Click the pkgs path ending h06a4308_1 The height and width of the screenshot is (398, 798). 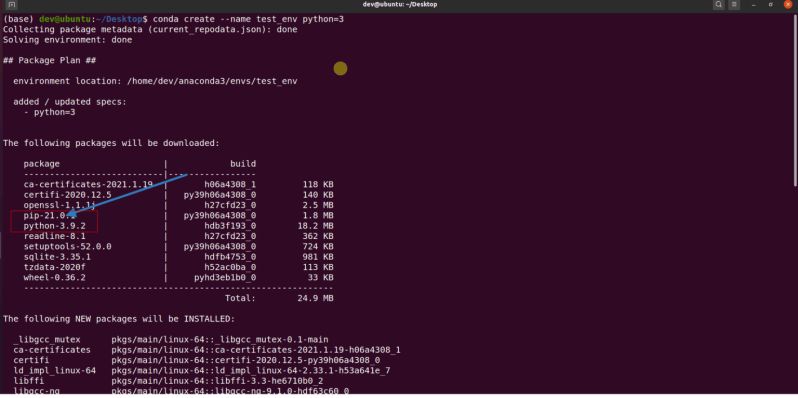(x=256, y=350)
